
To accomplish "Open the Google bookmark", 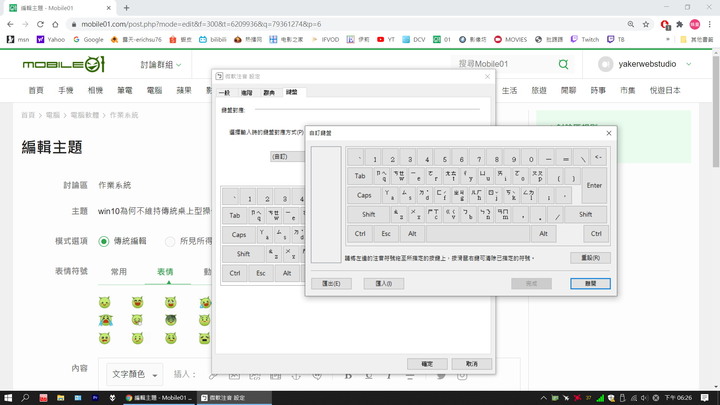I will 88,39.
